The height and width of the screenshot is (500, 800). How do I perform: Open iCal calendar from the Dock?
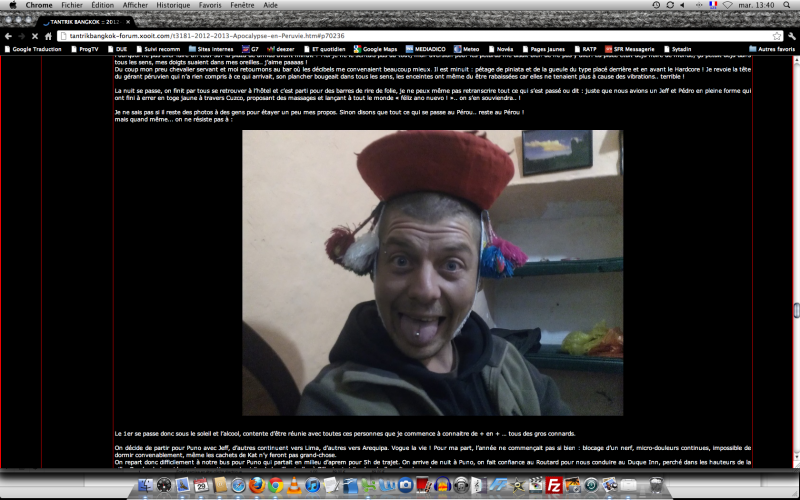pyautogui.click(x=201, y=485)
